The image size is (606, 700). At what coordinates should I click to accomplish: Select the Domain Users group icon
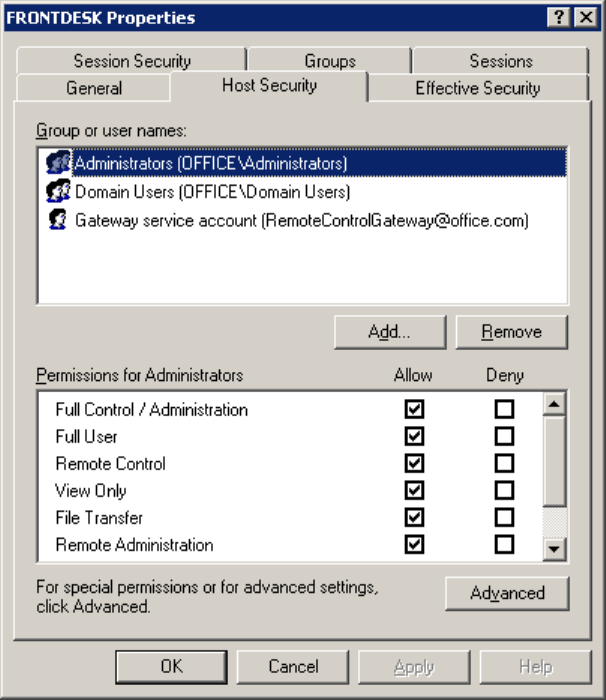point(58,191)
